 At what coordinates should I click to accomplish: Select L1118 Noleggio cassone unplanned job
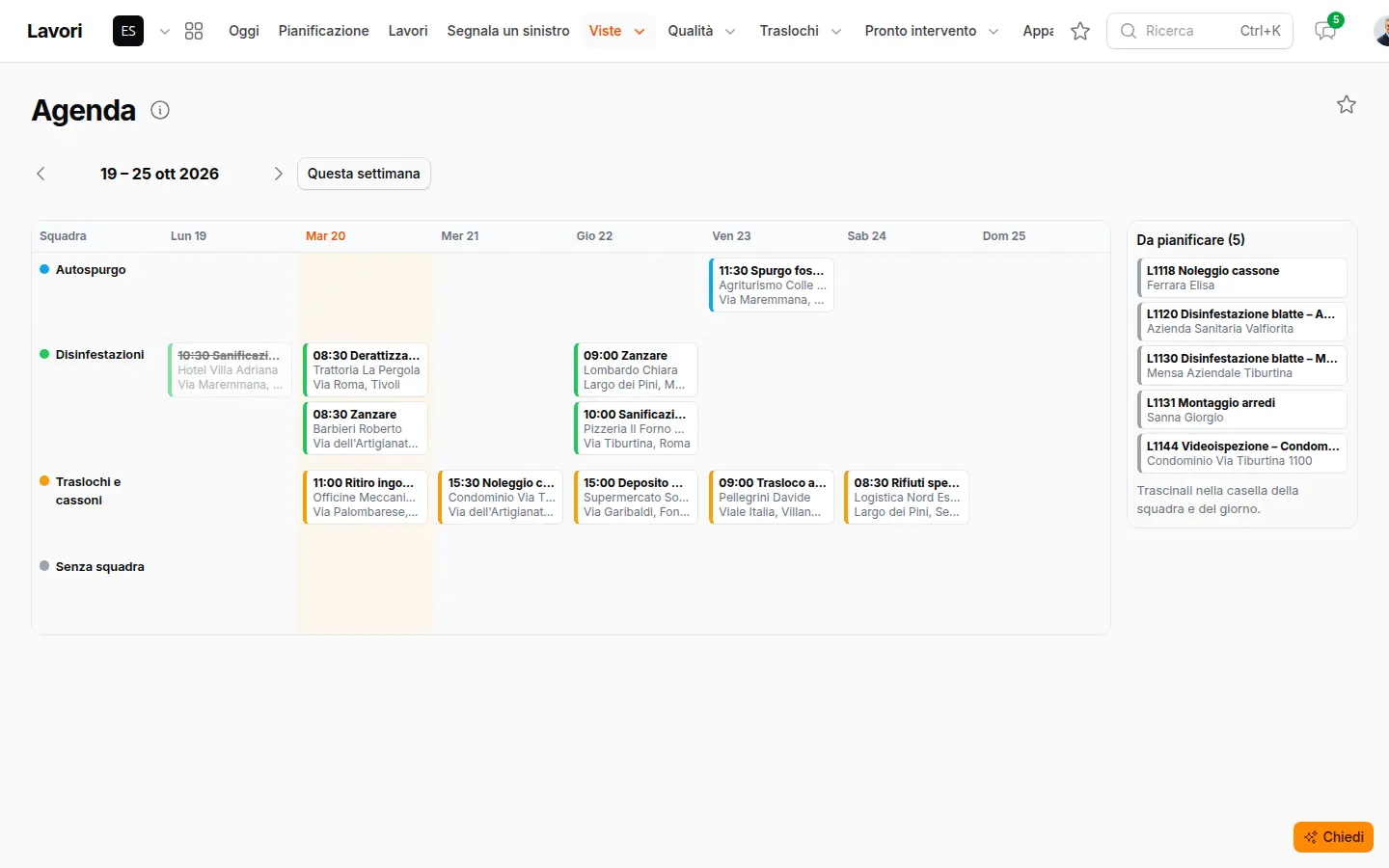1242,278
